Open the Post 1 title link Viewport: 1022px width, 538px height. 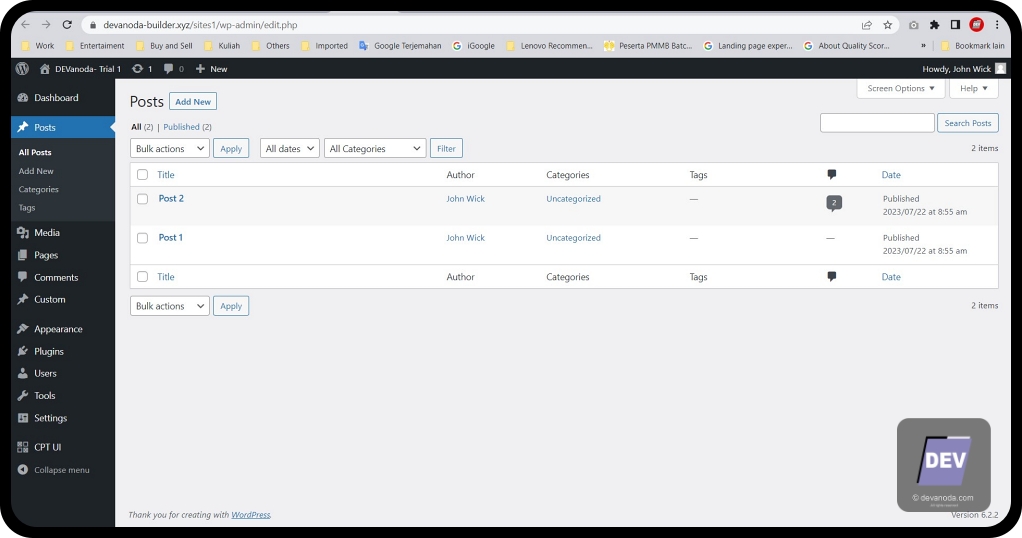[171, 237]
